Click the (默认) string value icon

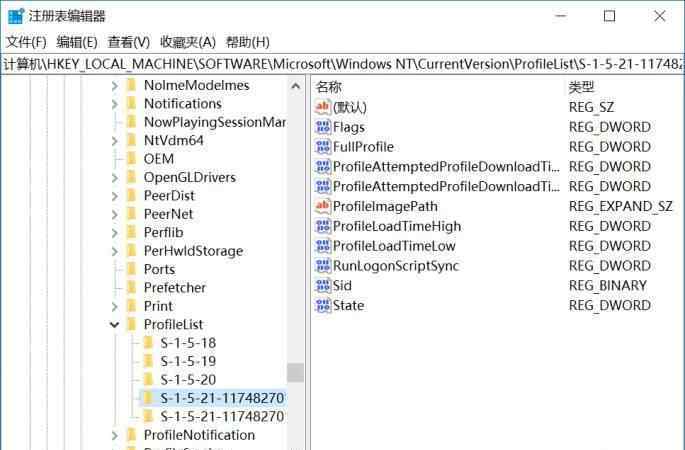coord(323,107)
